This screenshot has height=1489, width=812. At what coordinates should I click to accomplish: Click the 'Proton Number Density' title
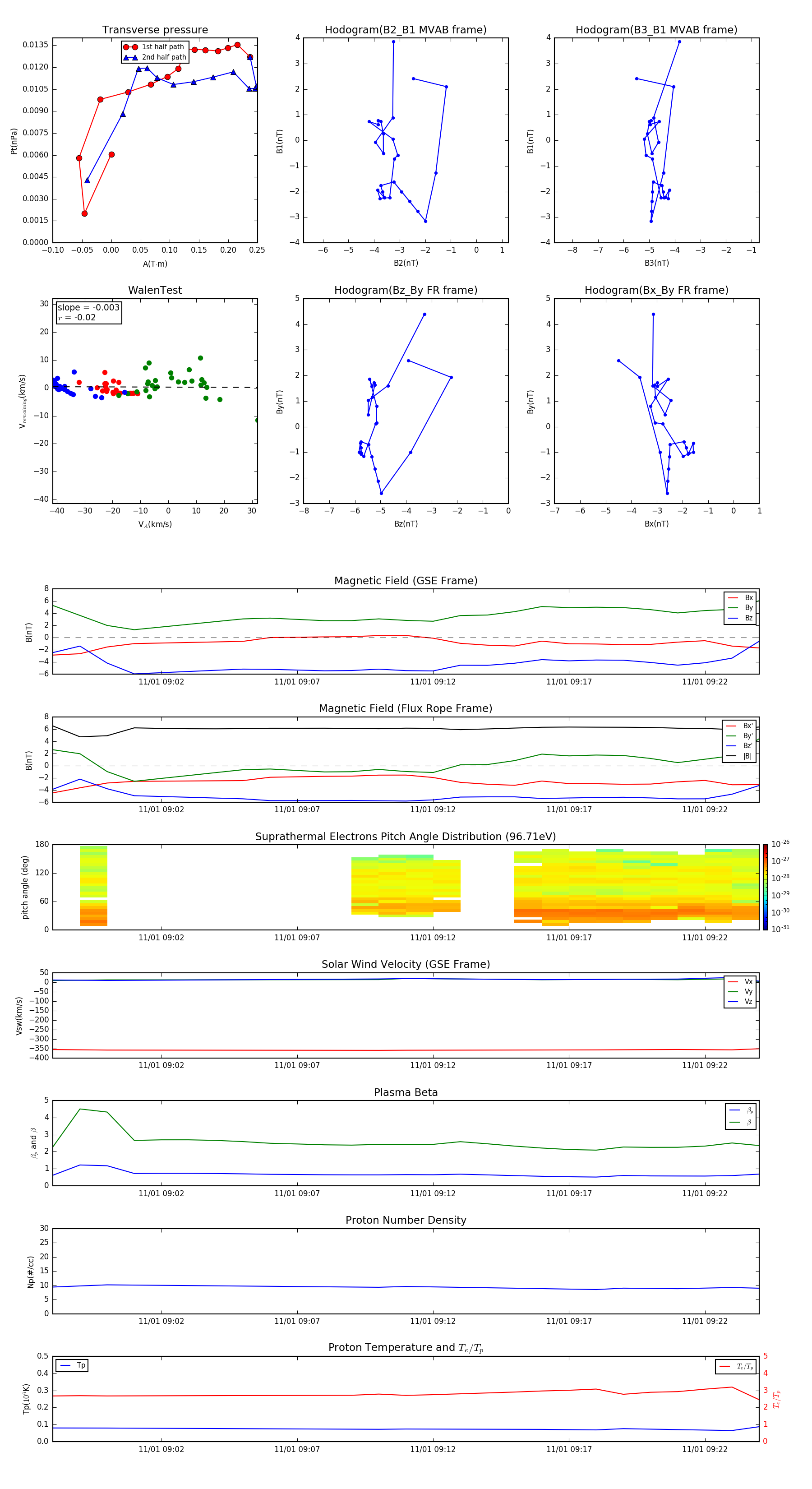[406, 1220]
